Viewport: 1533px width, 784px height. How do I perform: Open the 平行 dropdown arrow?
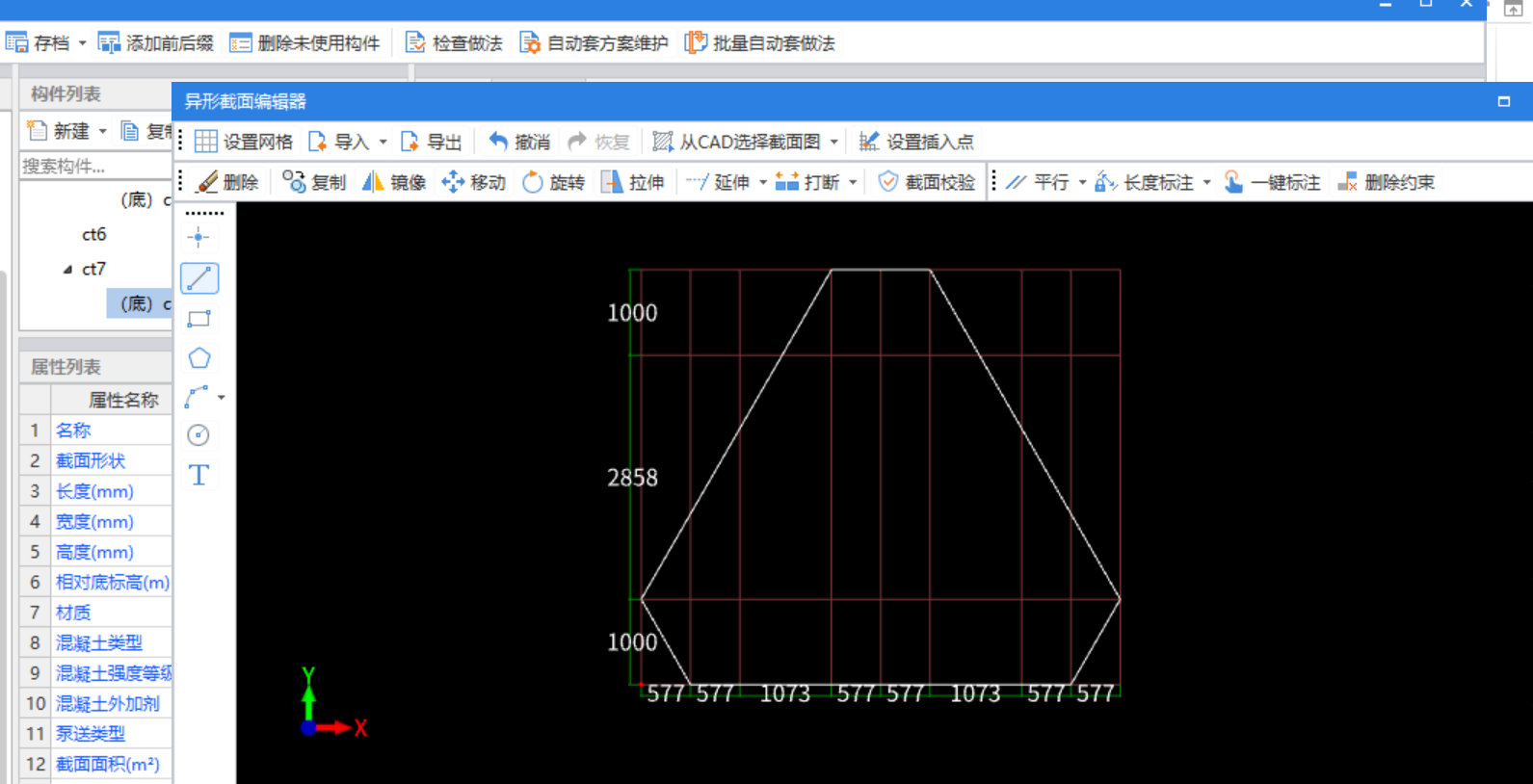(1082, 182)
